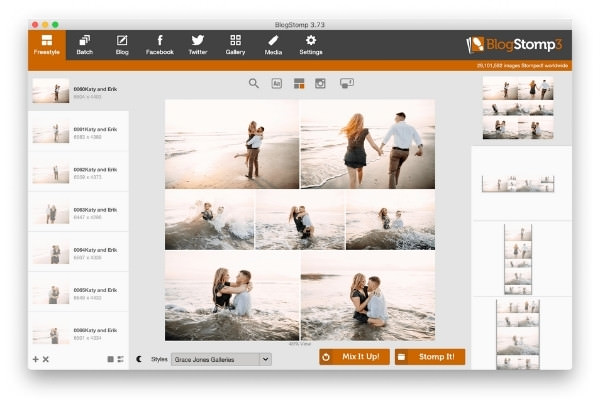Select image 0081 Katy and Erik
Viewport: 600px width, 400px height.
point(78,131)
